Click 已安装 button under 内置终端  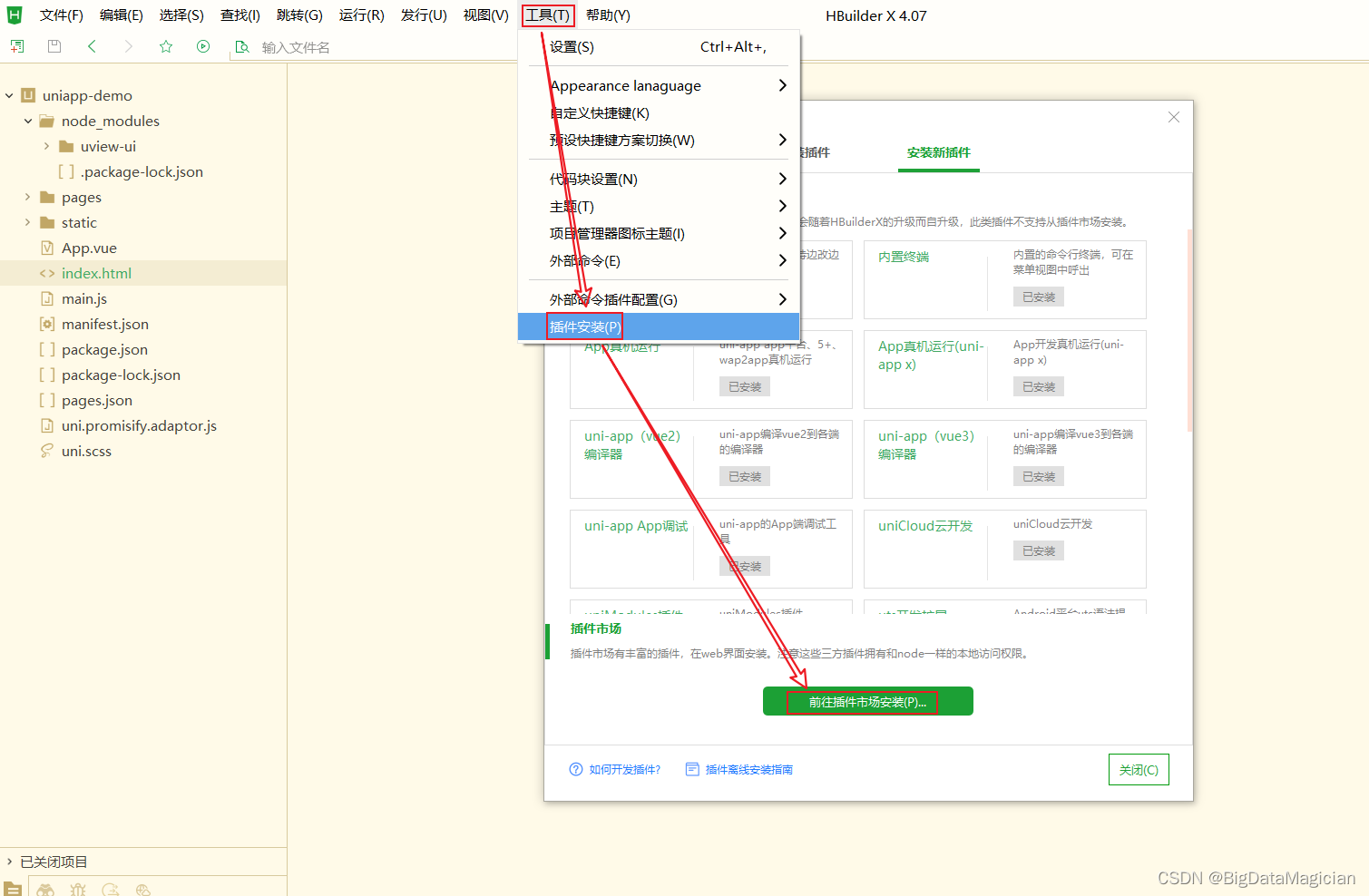tap(1039, 297)
